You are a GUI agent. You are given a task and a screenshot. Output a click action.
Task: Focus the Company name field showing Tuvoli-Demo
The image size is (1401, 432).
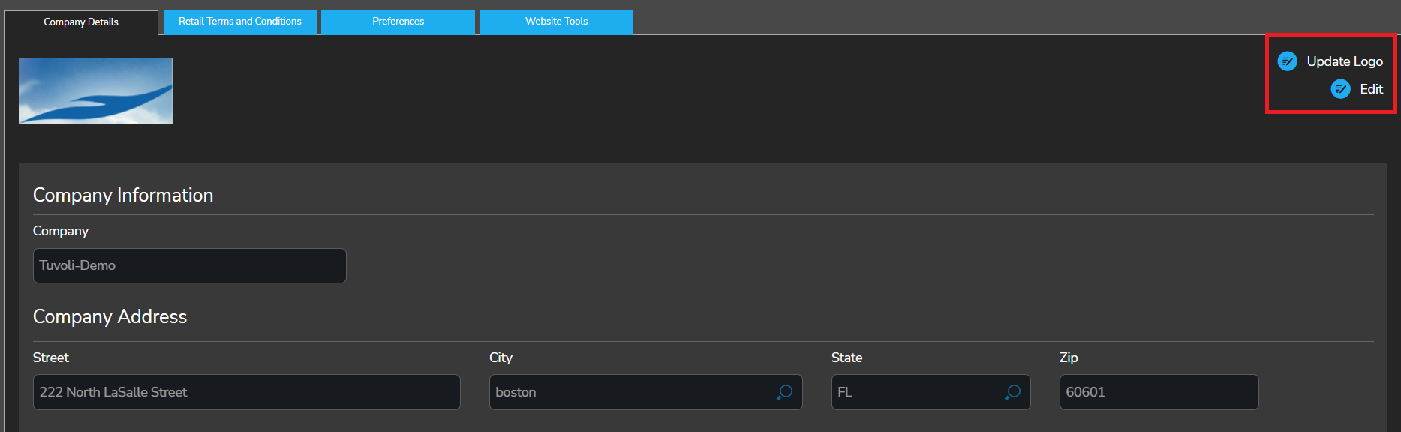pyautogui.click(x=189, y=266)
